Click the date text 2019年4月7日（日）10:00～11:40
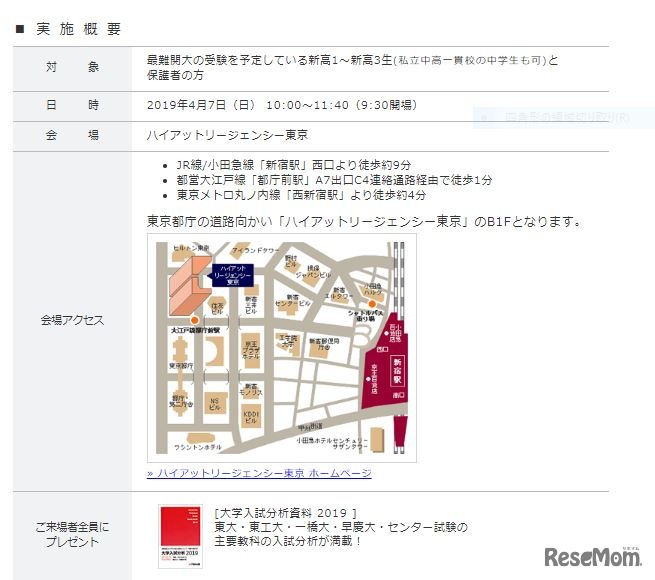 248,105
